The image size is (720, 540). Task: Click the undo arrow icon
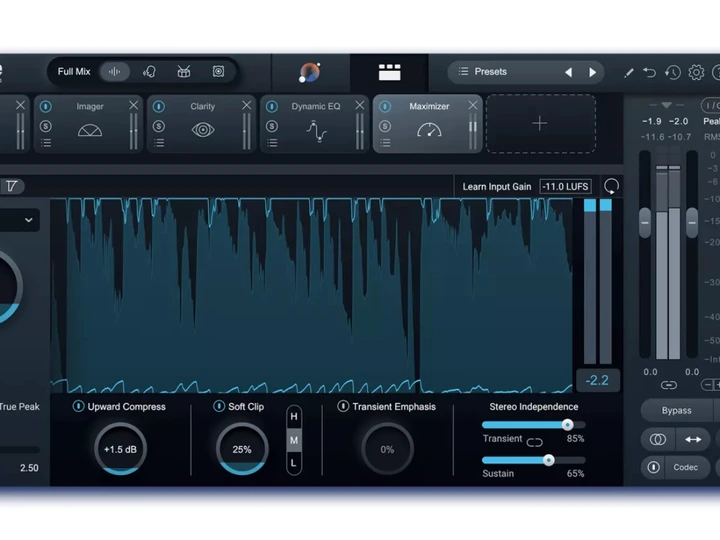[x=649, y=73]
